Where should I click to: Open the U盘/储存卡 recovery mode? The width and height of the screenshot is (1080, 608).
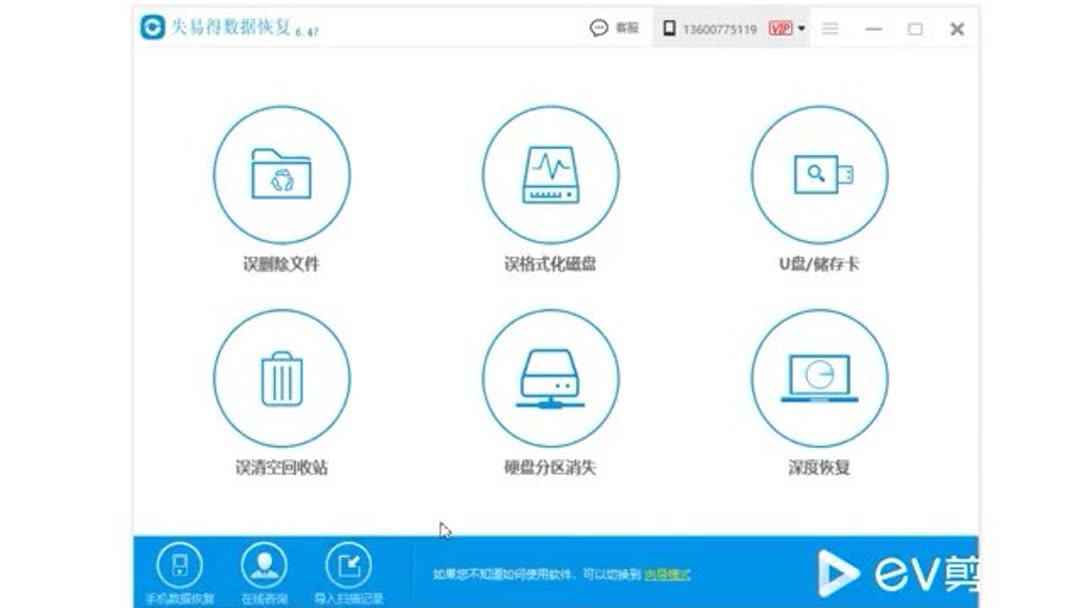pos(819,175)
